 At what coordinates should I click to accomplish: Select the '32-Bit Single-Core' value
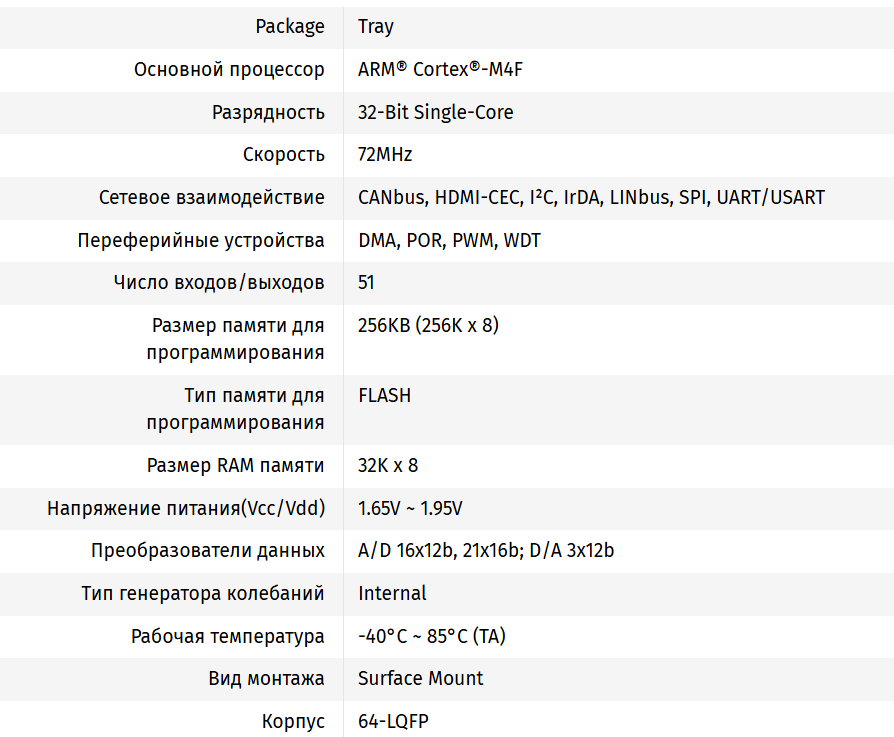coord(435,112)
